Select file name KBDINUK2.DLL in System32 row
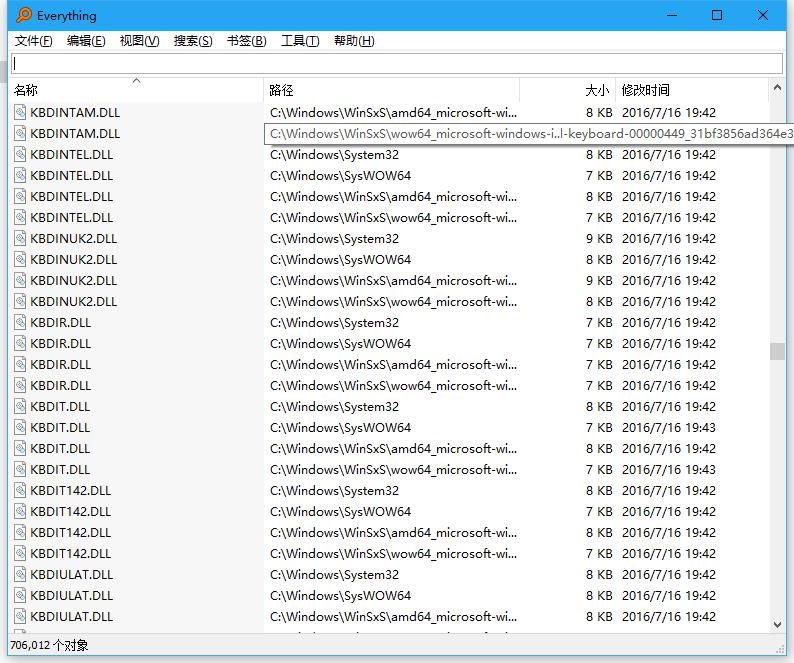Image resolution: width=794 pixels, height=663 pixels. pyautogui.click(x=73, y=239)
